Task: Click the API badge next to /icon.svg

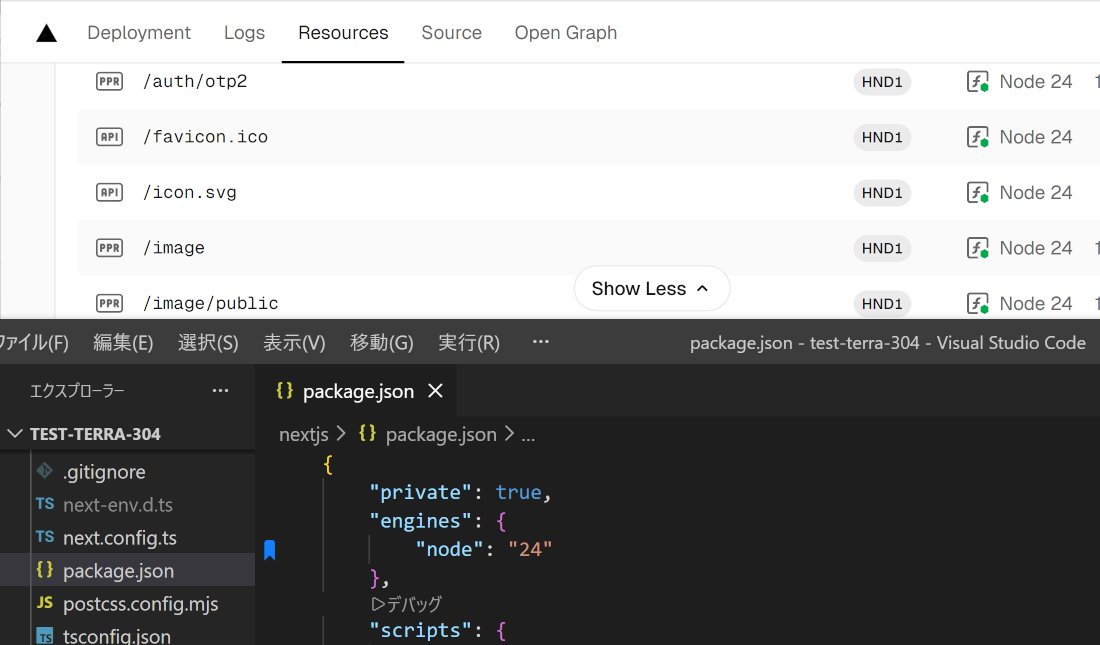Action: click(109, 192)
